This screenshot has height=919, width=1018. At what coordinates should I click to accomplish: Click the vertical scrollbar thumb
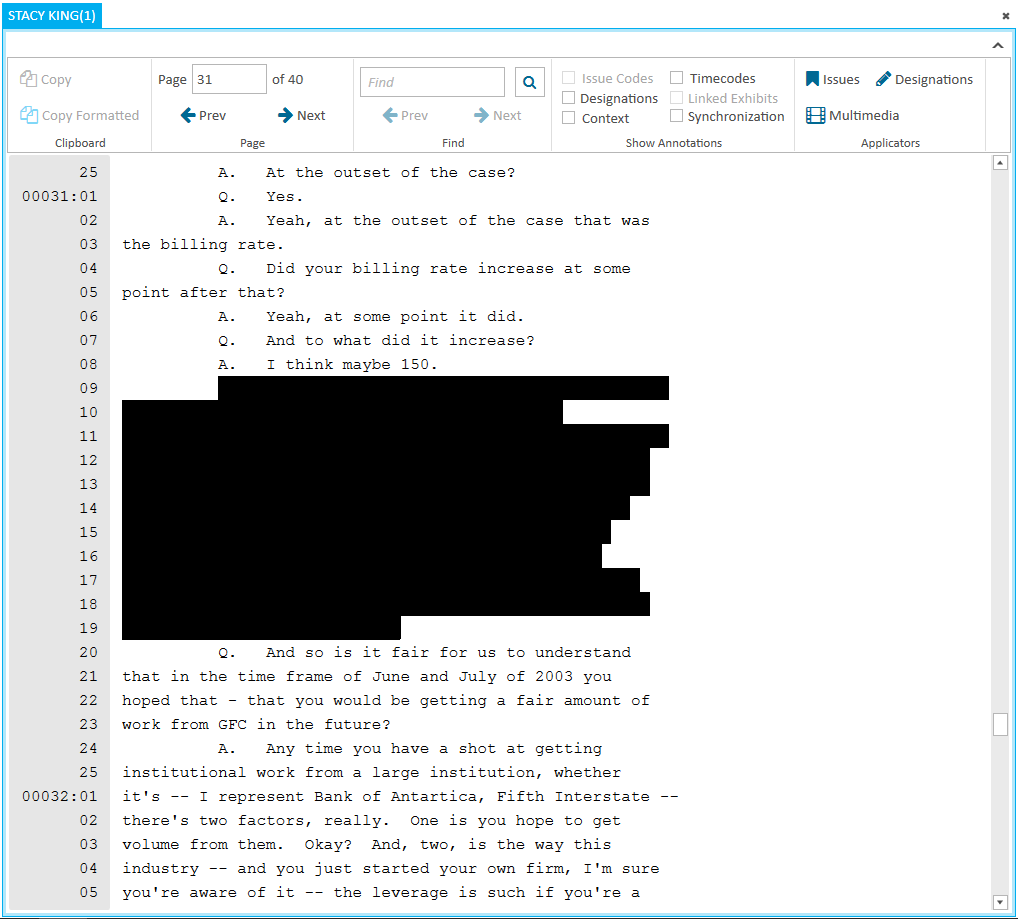pyautogui.click(x=1000, y=724)
